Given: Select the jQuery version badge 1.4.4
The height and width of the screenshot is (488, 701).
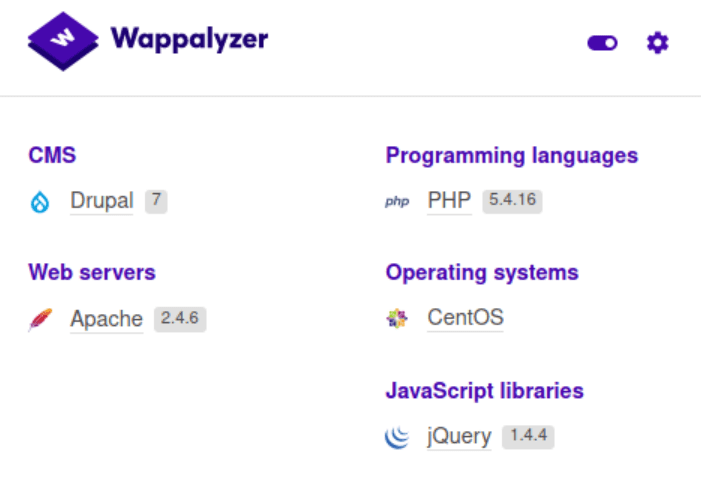Looking at the screenshot, I should coord(528,436).
